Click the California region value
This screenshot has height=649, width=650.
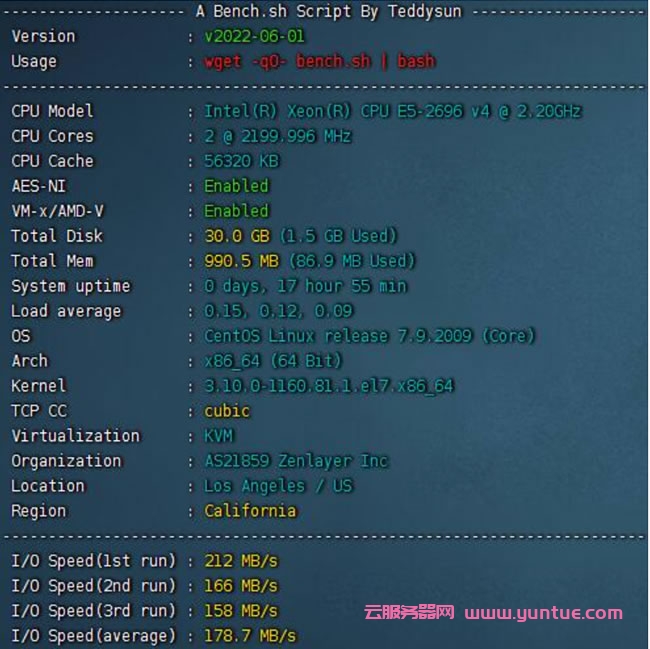[x=250, y=511]
